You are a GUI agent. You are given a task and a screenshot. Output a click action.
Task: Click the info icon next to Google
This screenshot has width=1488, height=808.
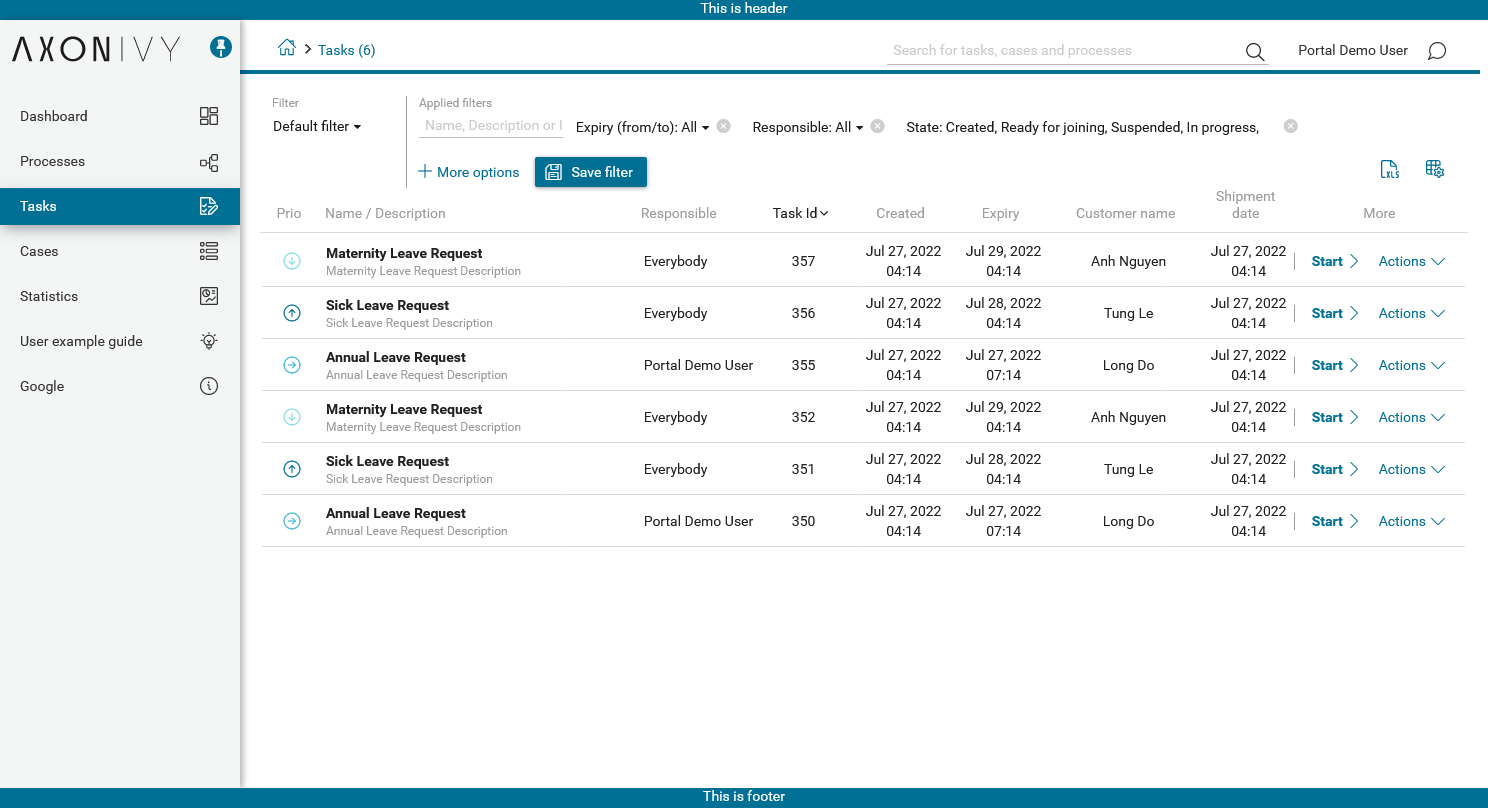coord(209,386)
